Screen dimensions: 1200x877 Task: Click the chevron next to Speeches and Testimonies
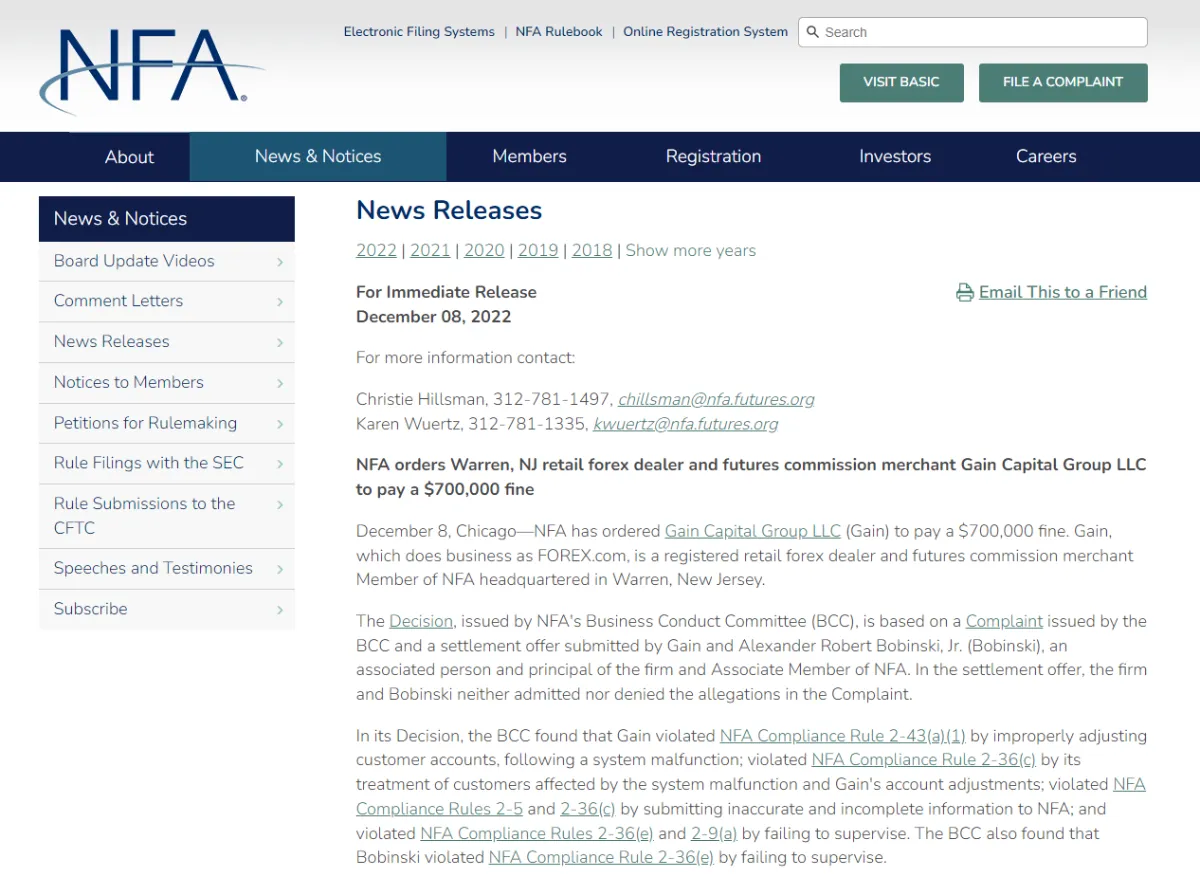[x=280, y=570]
